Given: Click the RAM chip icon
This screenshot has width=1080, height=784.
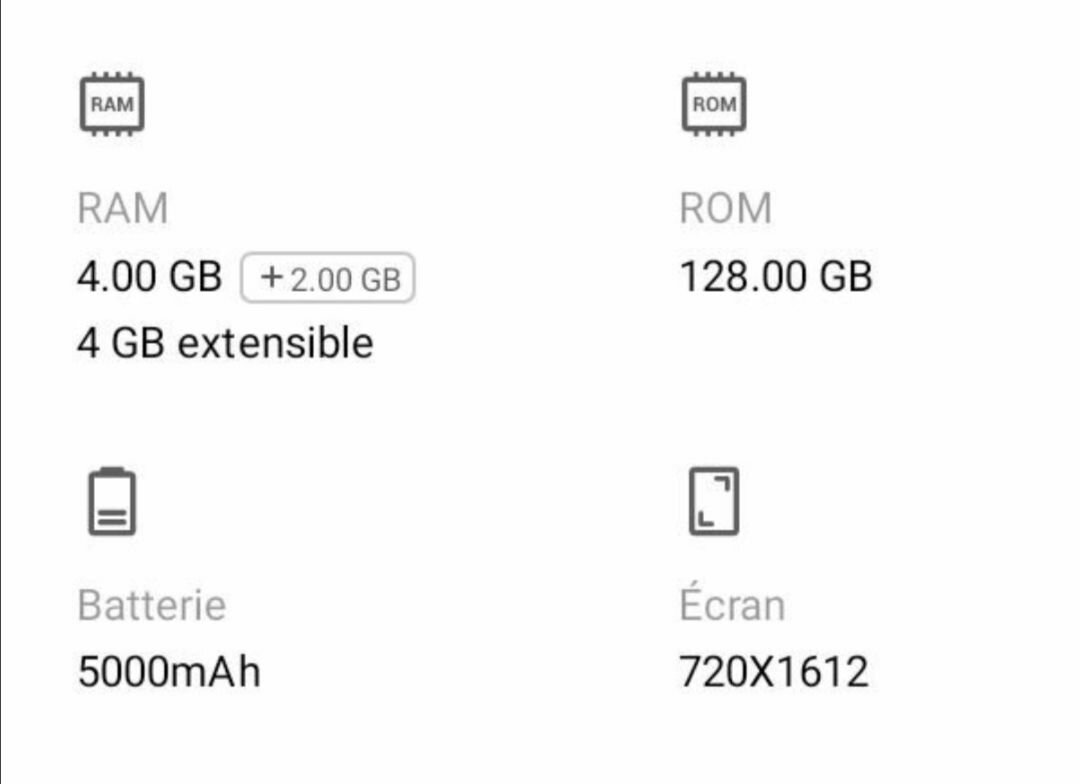Looking at the screenshot, I should click(x=112, y=104).
